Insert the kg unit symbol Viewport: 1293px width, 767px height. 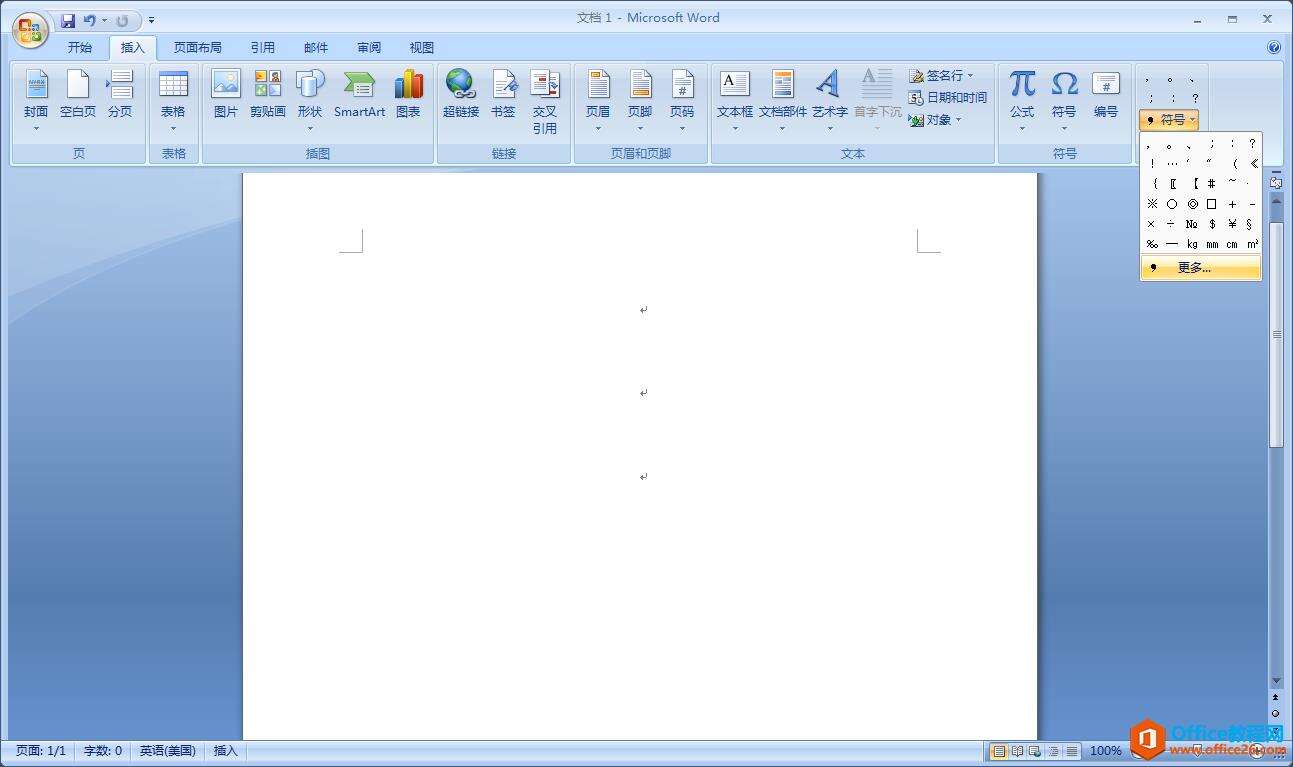pos(1192,244)
